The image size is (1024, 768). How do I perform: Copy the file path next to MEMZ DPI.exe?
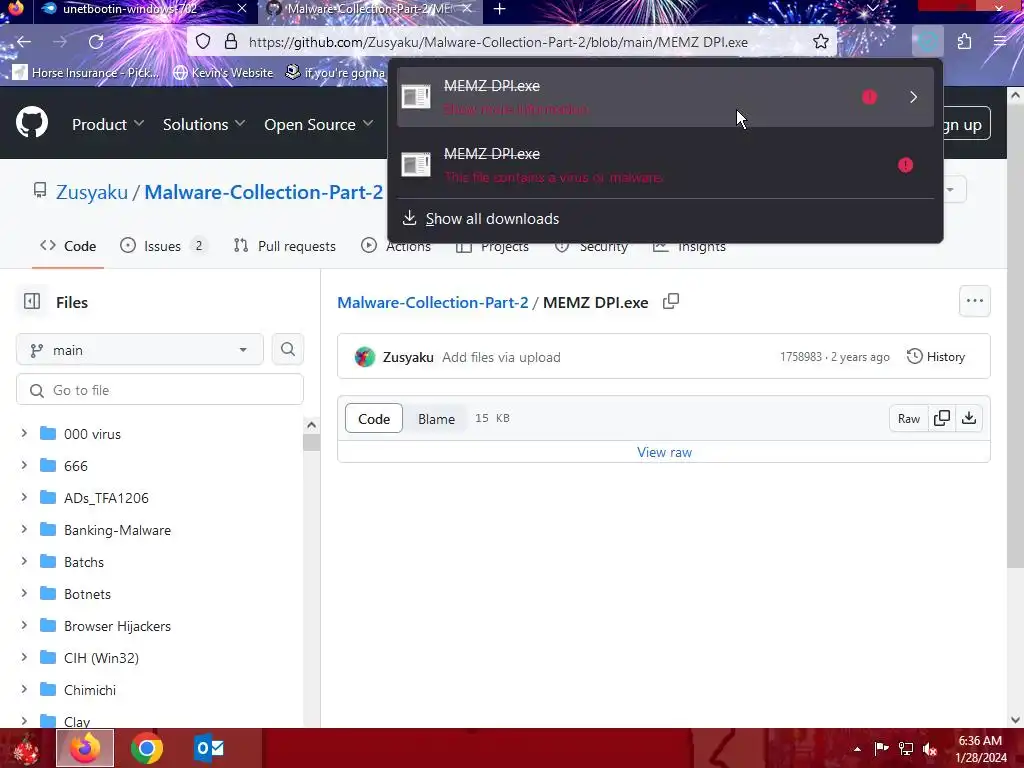coord(671,302)
